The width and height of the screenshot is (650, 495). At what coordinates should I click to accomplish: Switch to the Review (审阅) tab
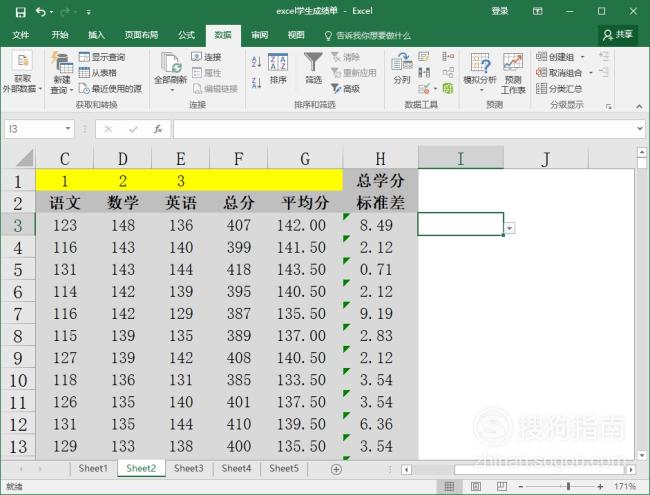pos(260,35)
